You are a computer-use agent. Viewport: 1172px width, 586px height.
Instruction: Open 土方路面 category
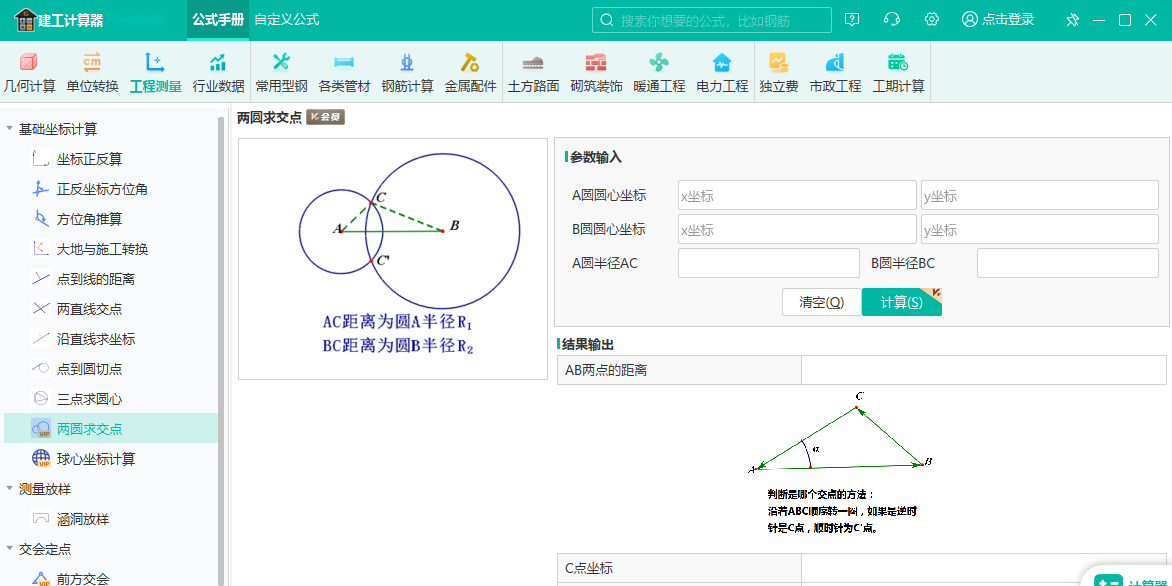coord(534,73)
